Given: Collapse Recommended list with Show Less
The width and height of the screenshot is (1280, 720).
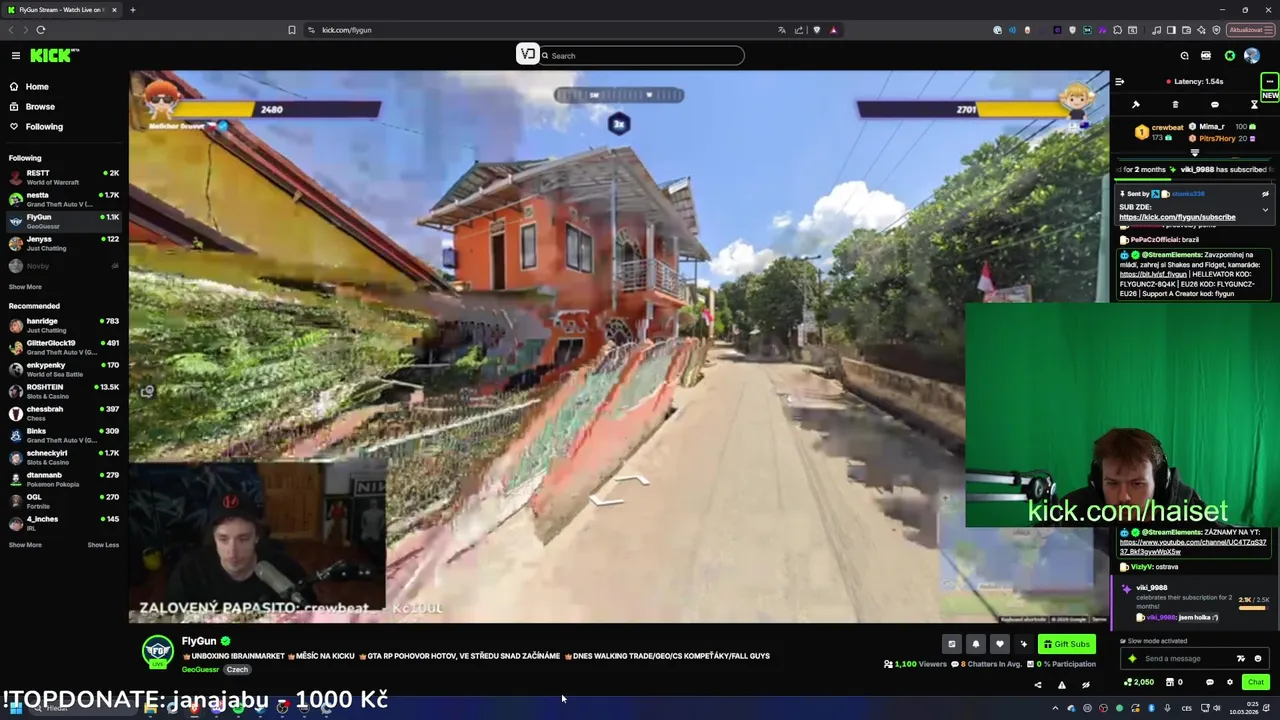Looking at the screenshot, I should click(103, 545).
